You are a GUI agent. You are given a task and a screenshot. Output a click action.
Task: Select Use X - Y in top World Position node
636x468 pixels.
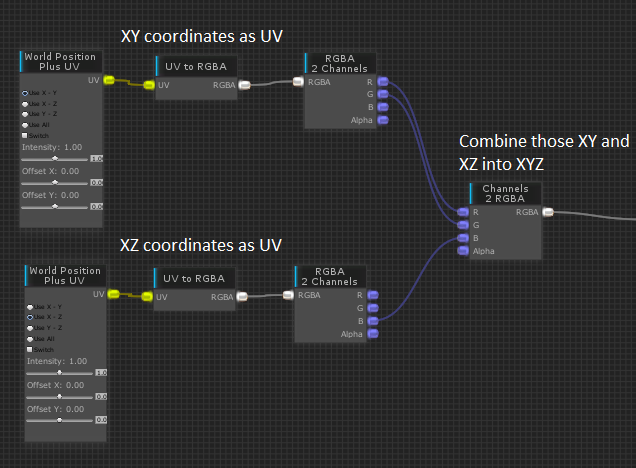pos(39,93)
